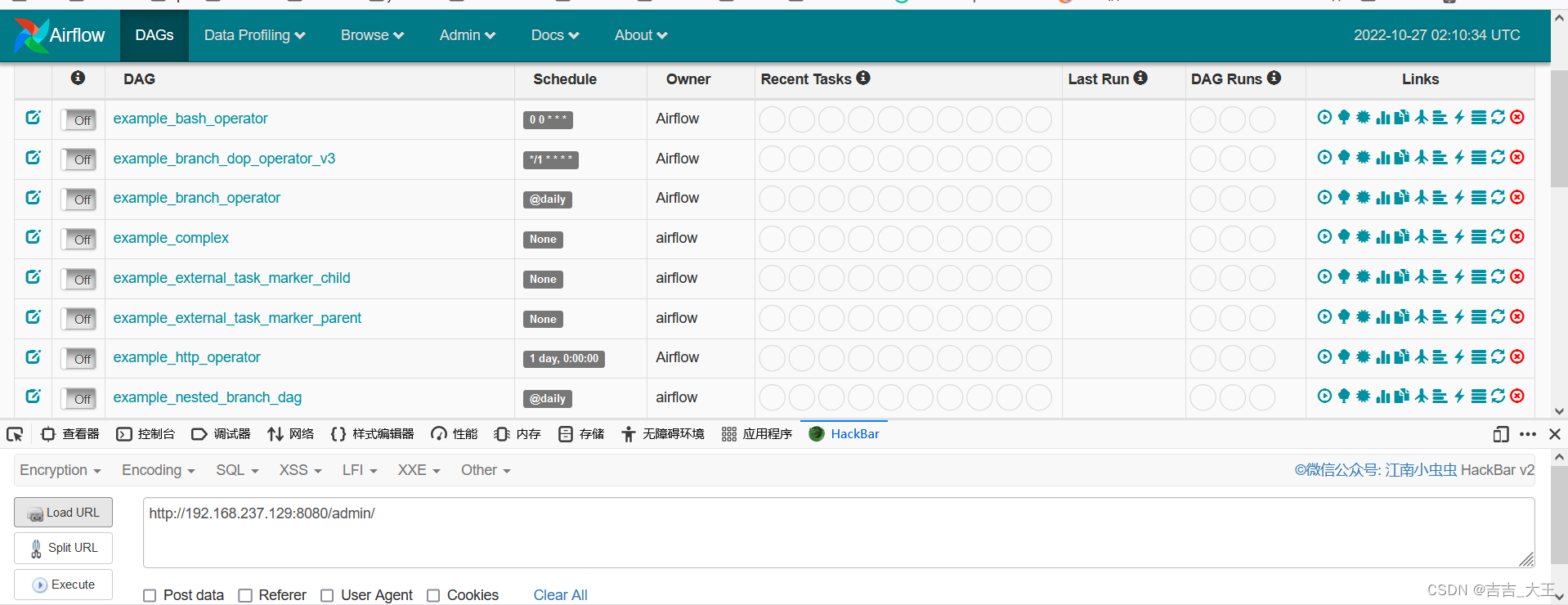Image resolution: width=1568 pixels, height=605 pixels.
Task: Toggle example_branch_dop_operator_v3 DAG on
Action: pyautogui.click(x=79, y=159)
